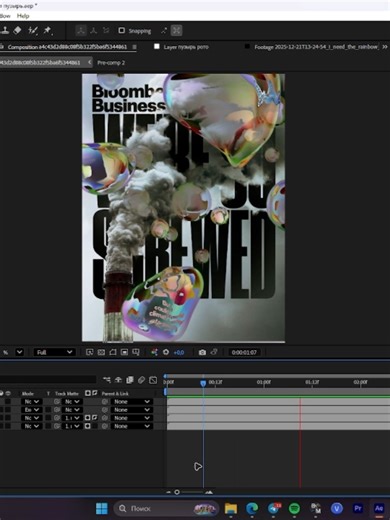Viewport: 390px width, 520px height.
Task: Click the second layer's track matte pick whip
Action: click(x=57, y=410)
